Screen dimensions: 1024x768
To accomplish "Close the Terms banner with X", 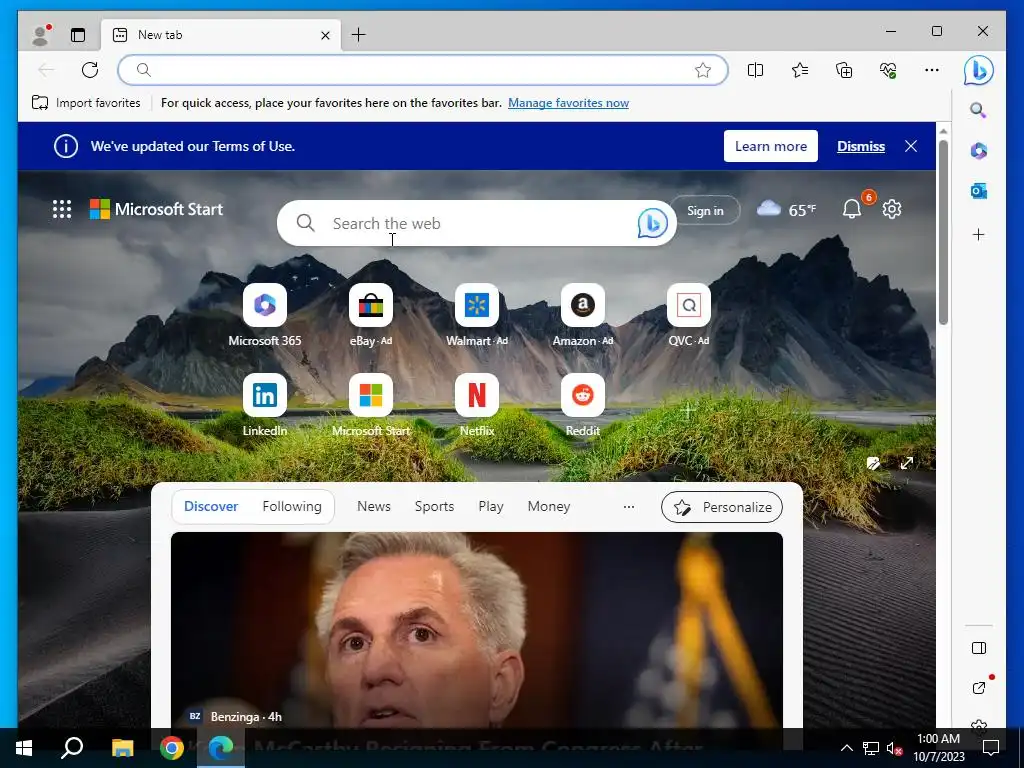I will point(911,146).
